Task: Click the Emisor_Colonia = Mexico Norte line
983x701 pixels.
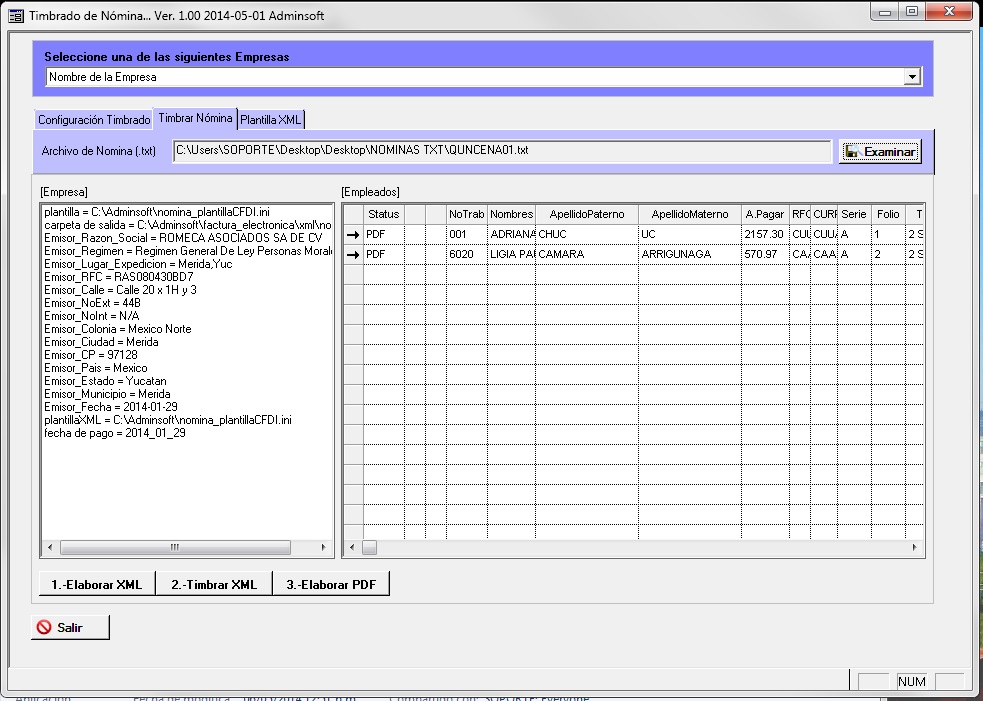Action: pos(118,329)
